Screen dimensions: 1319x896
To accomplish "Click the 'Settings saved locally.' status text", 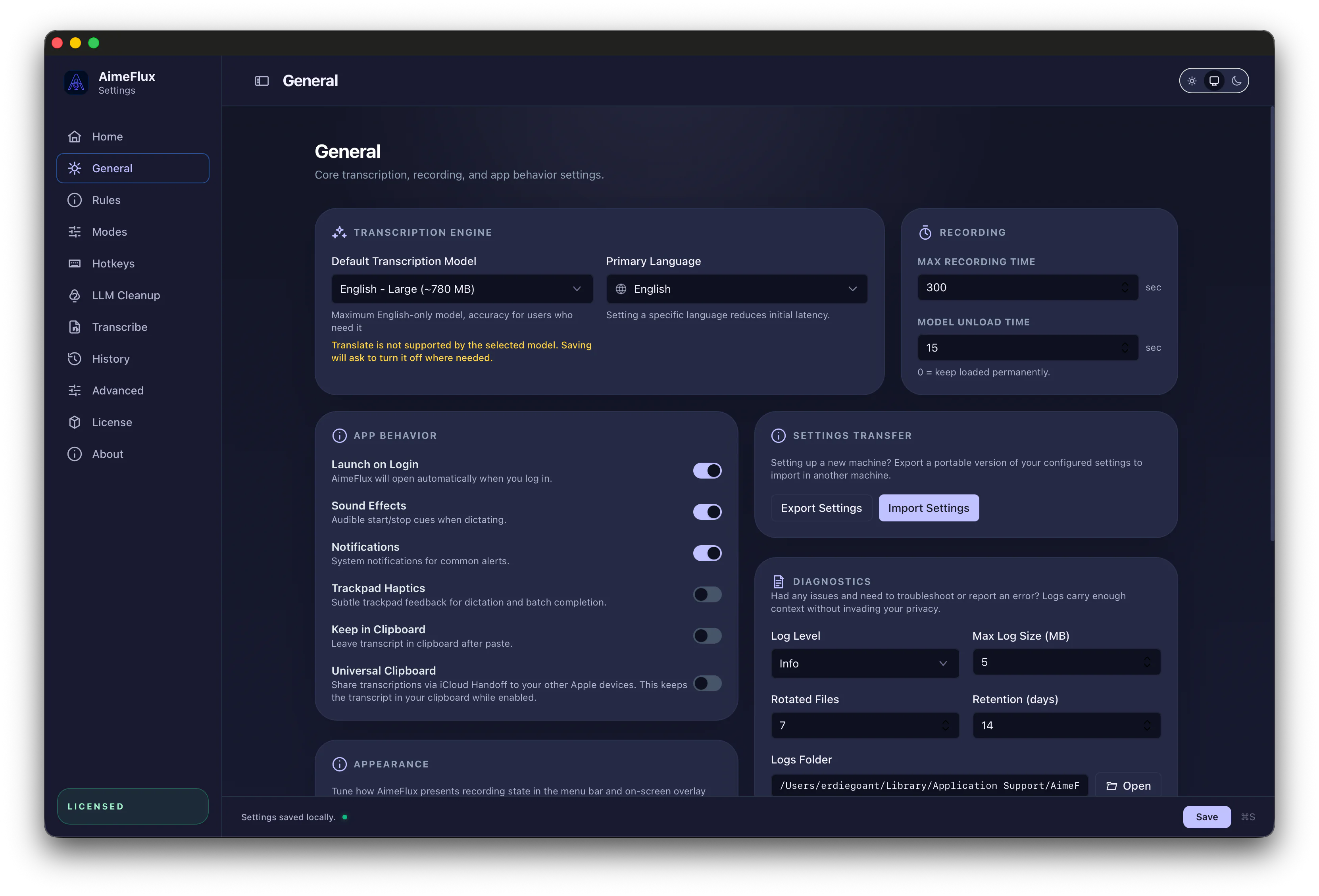I will pos(288,817).
